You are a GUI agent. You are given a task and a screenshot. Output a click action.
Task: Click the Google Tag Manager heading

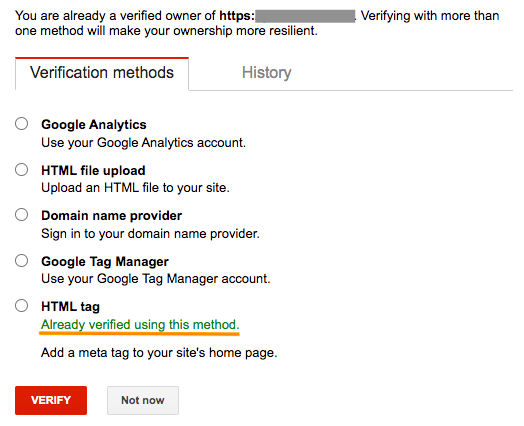[105, 262]
